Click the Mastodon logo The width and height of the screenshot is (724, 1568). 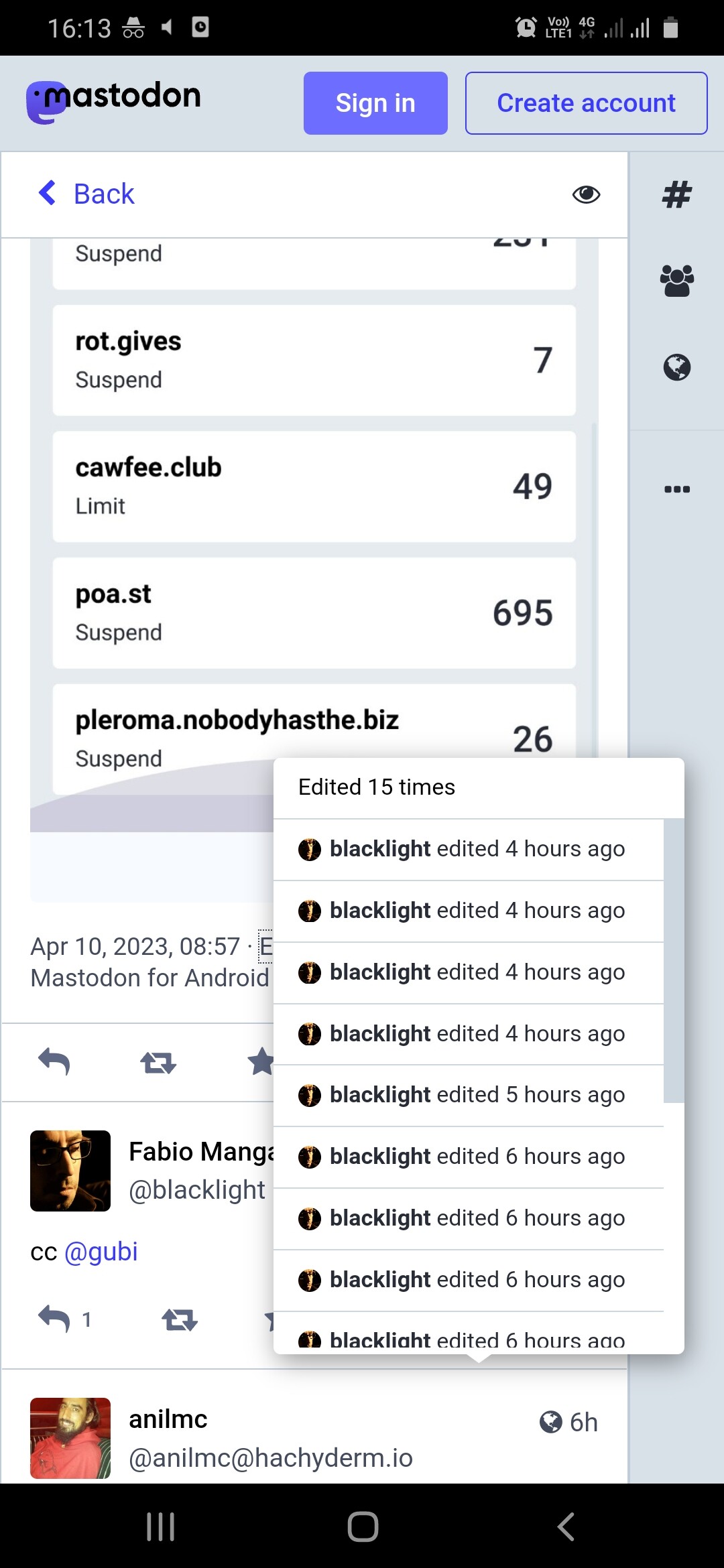(x=114, y=101)
